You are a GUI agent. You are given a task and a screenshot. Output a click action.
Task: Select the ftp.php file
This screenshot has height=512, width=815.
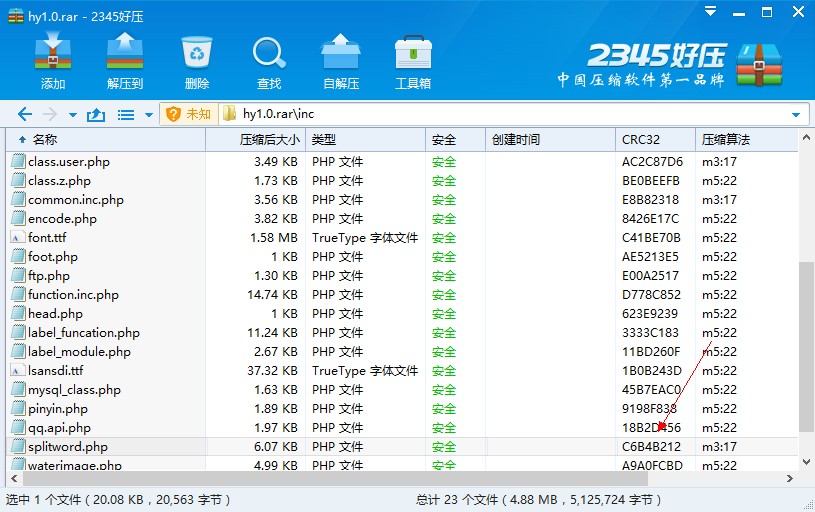pyautogui.click(x=49, y=275)
